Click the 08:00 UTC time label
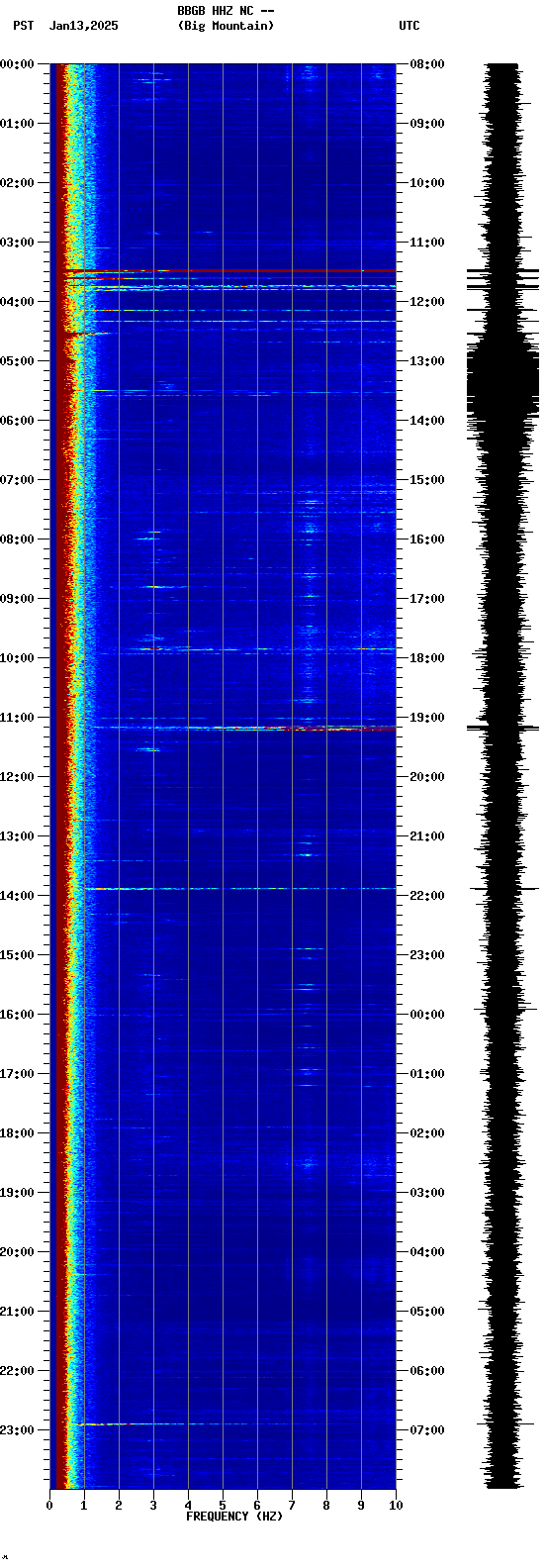 click(426, 64)
